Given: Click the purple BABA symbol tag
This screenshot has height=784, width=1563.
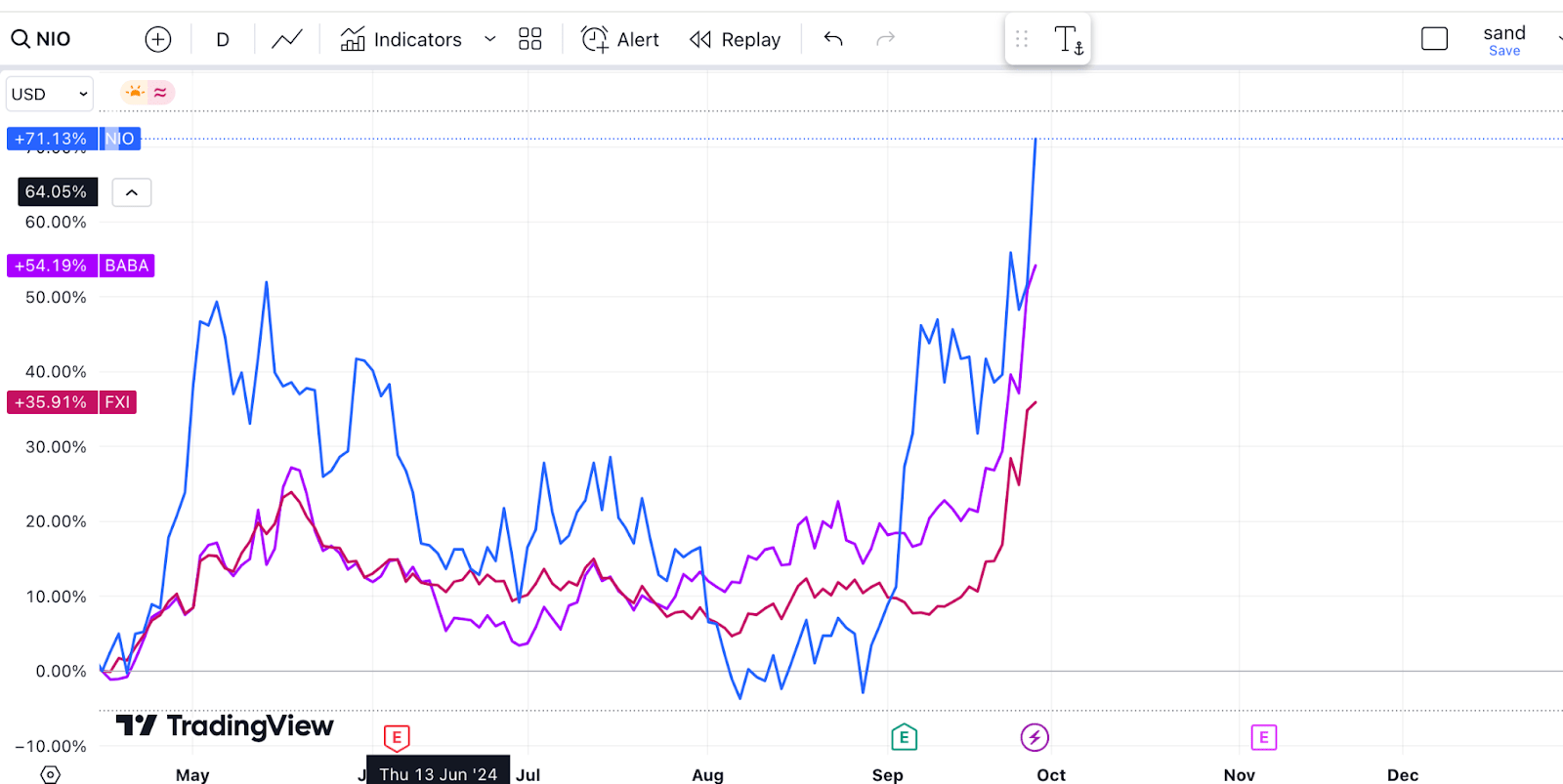Looking at the screenshot, I should 127,266.
